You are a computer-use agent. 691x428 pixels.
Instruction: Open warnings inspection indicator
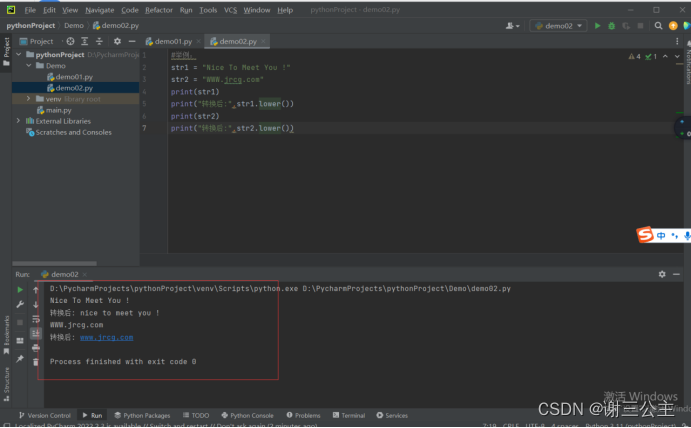click(x=643, y=56)
